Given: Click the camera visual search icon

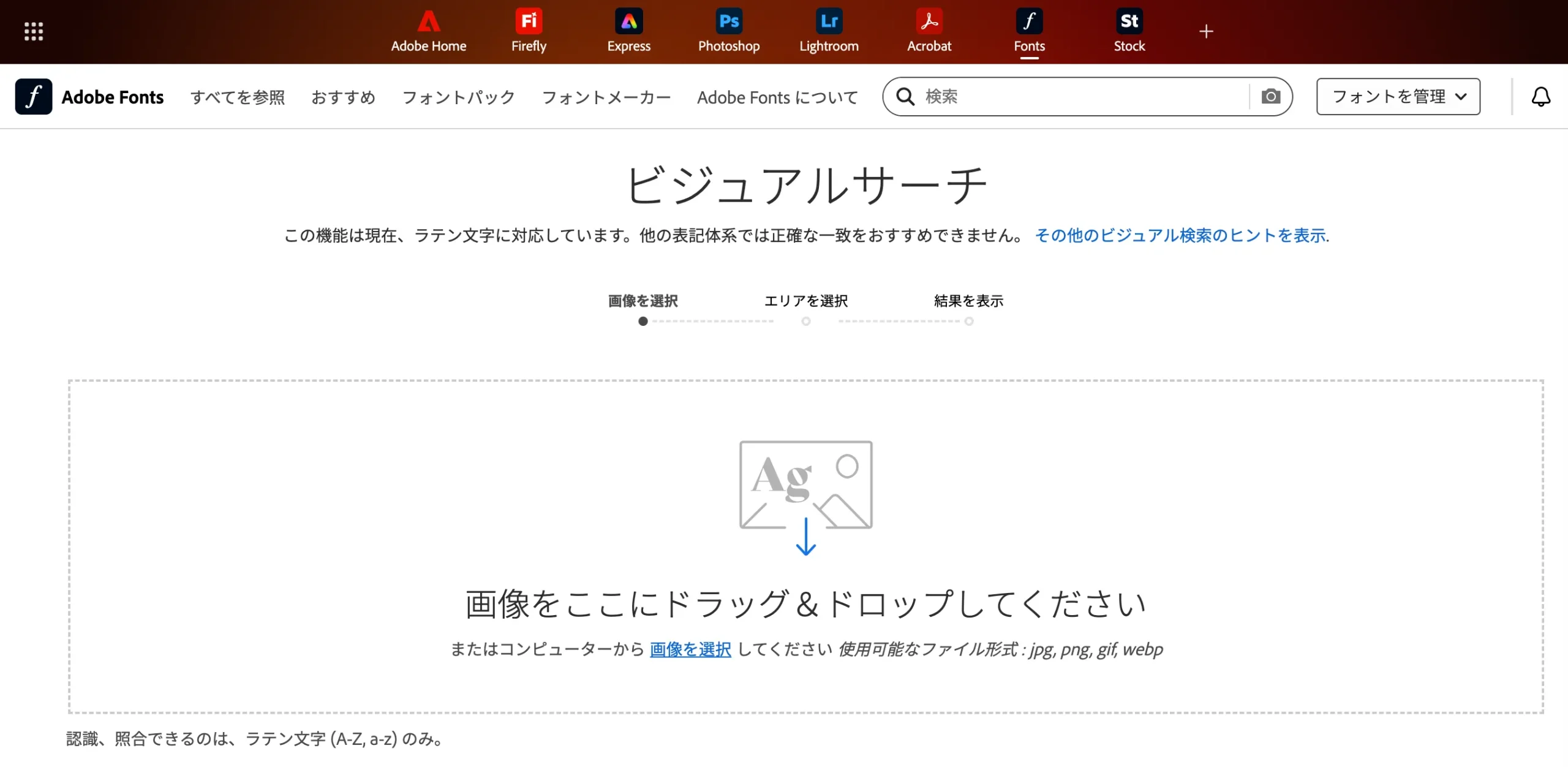Looking at the screenshot, I should pyautogui.click(x=1271, y=96).
